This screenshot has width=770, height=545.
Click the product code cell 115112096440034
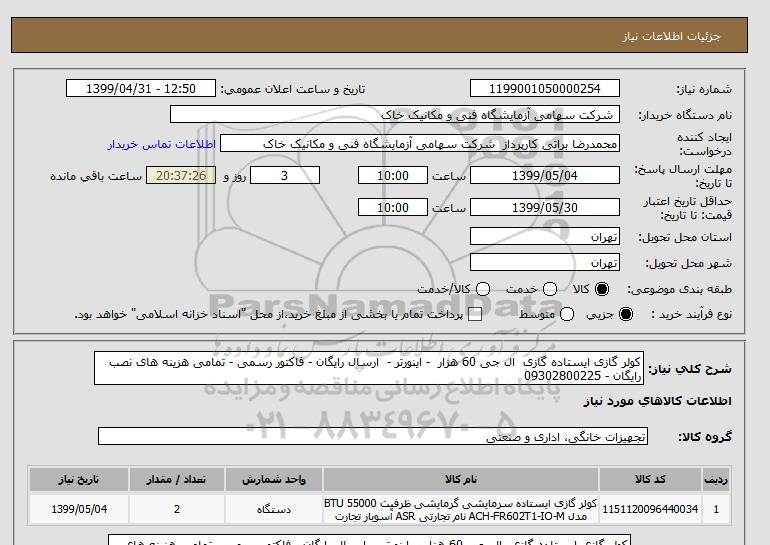click(650, 509)
